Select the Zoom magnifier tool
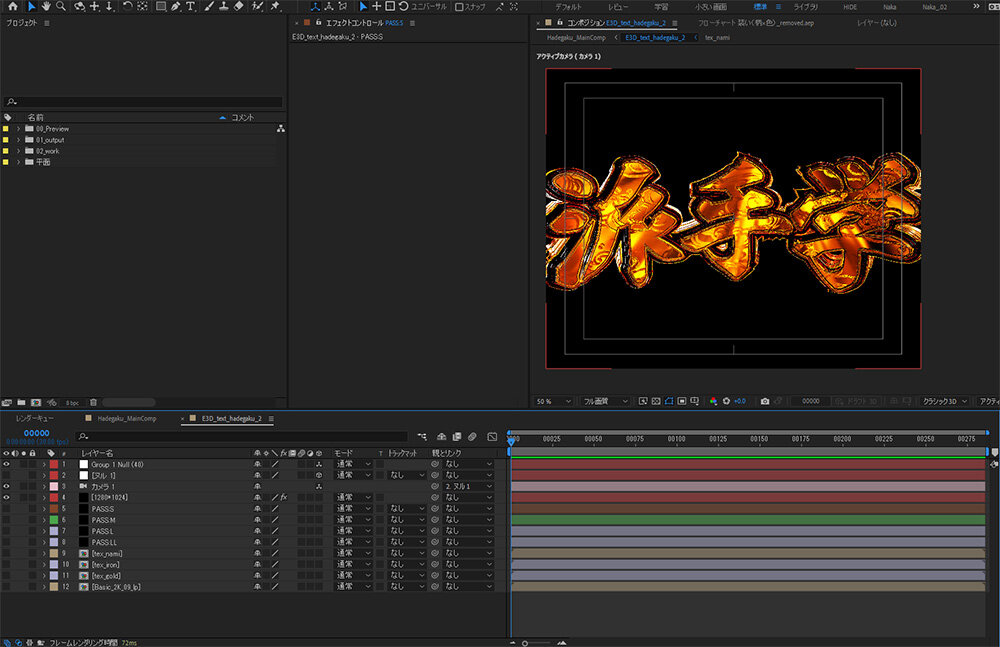 [62, 6]
